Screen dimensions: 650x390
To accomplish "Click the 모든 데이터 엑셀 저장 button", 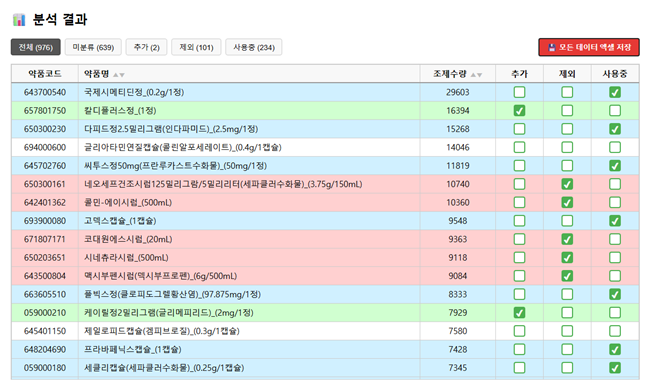I will tap(589, 47).
